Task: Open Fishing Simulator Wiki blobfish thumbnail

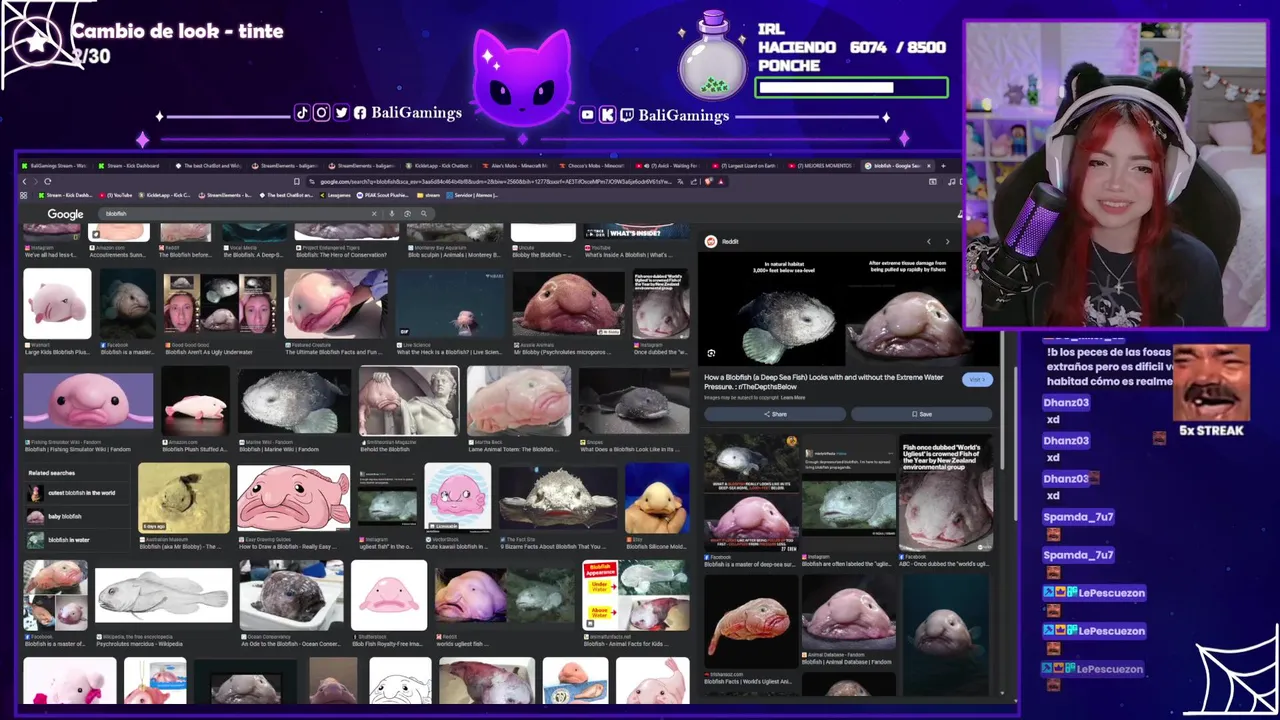Action: pos(88,400)
